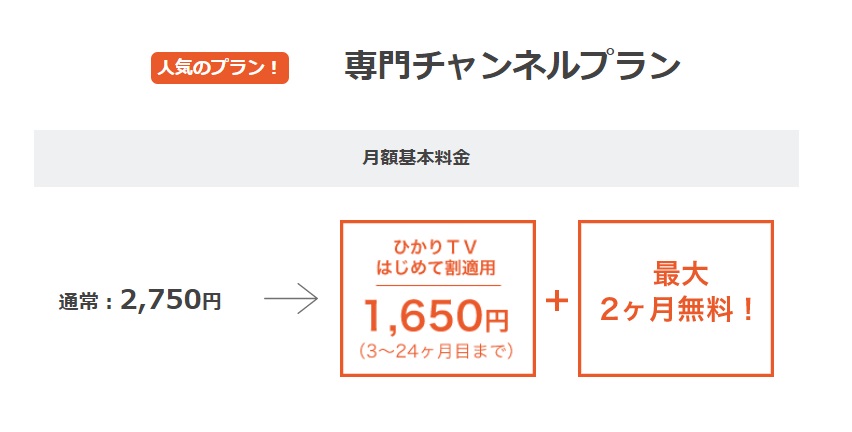Click the 1,650円 discounted price
852x432 pixels.
[436, 317]
